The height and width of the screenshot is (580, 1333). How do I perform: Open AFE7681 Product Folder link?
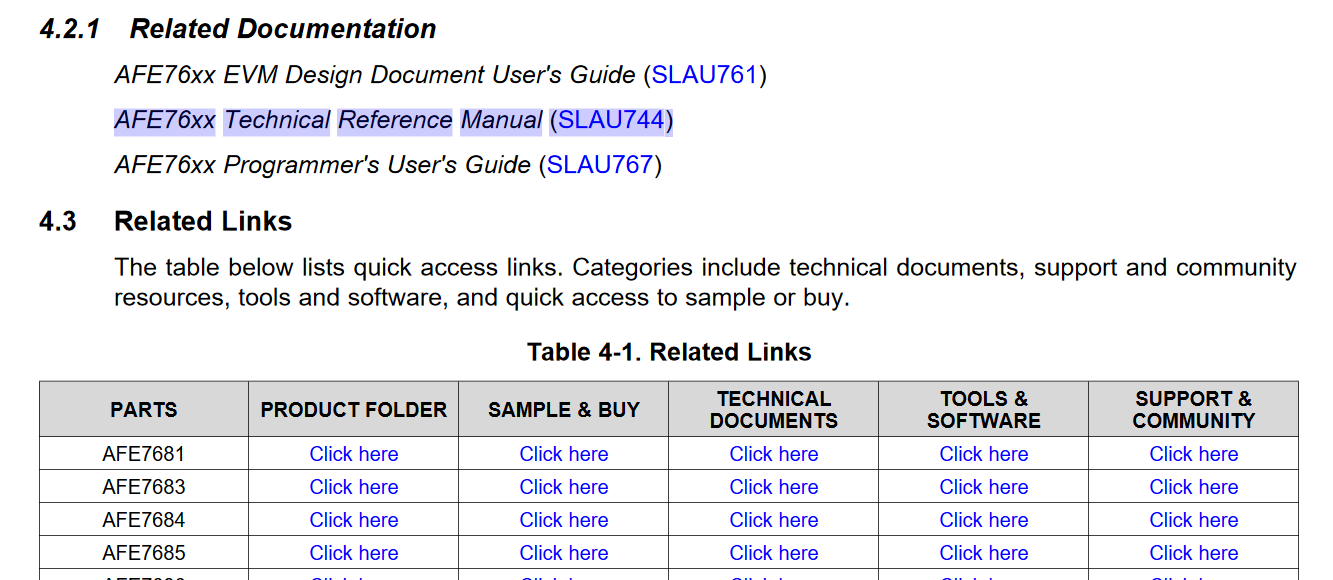tap(354, 454)
